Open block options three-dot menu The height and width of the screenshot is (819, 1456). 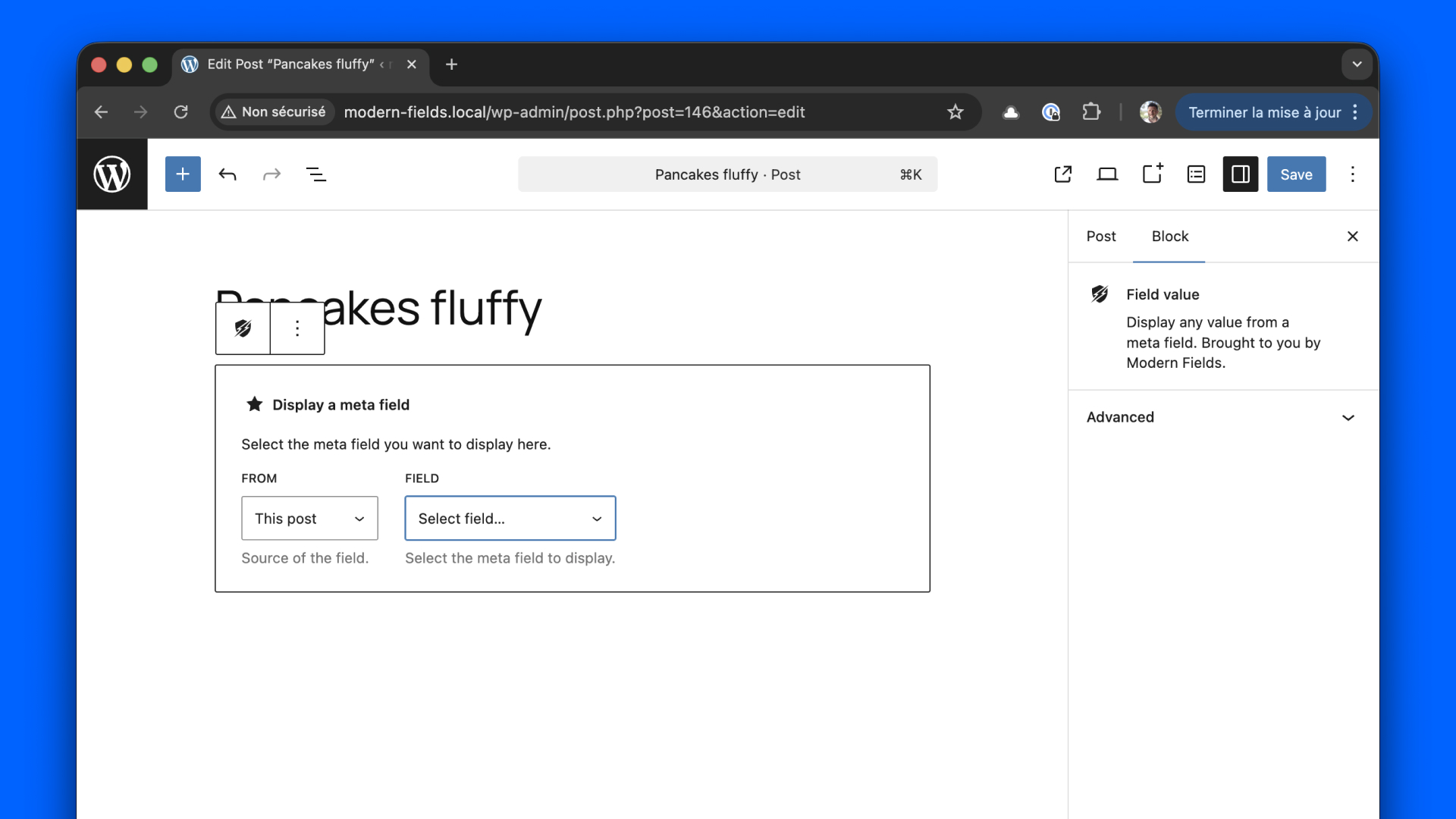pyautogui.click(x=297, y=328)
